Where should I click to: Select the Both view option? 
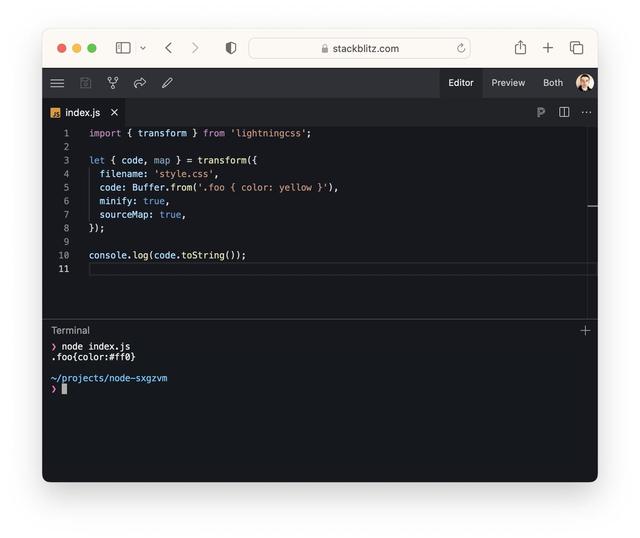(553, 83)
